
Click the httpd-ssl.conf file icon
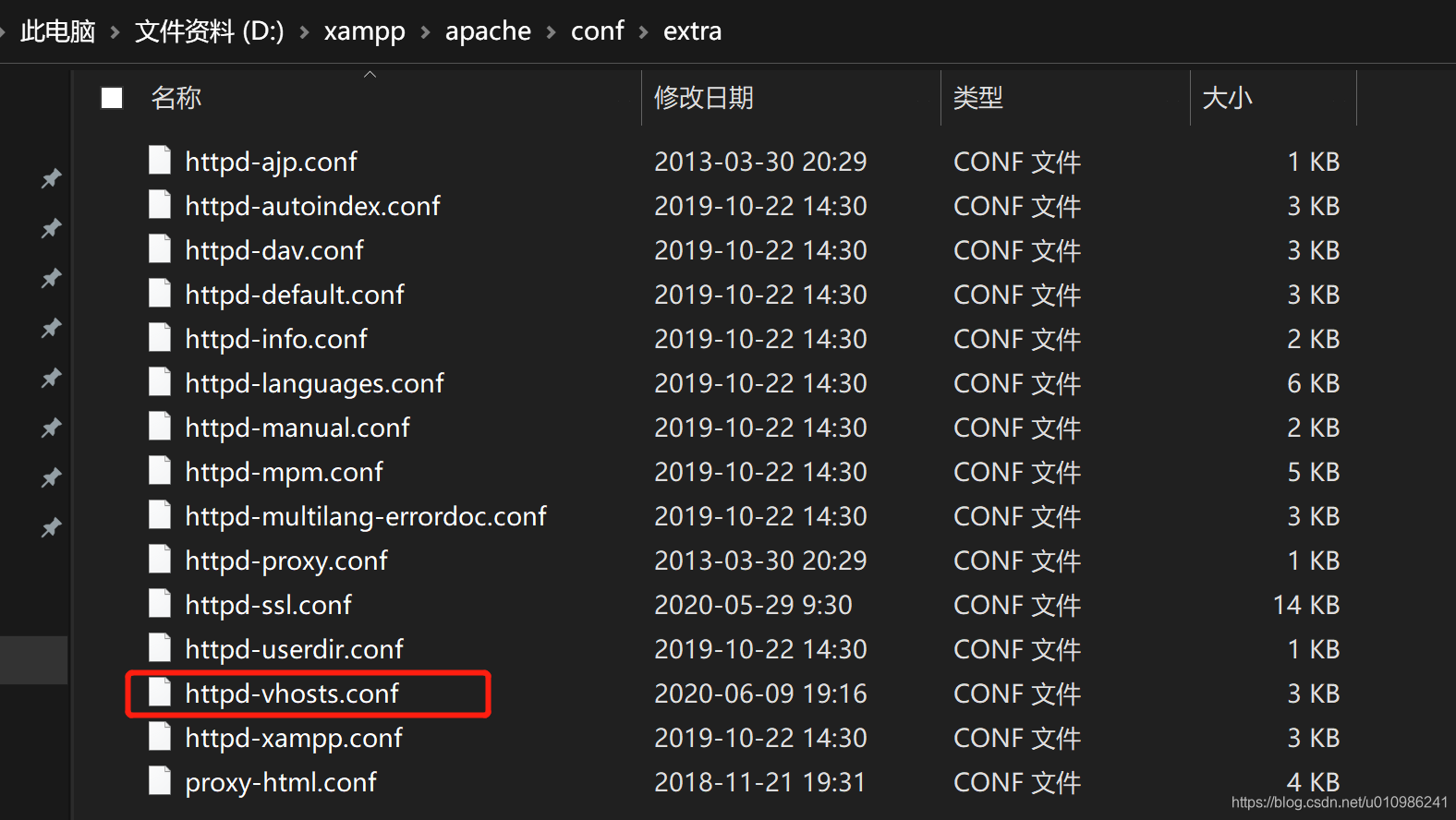[160, 603]
